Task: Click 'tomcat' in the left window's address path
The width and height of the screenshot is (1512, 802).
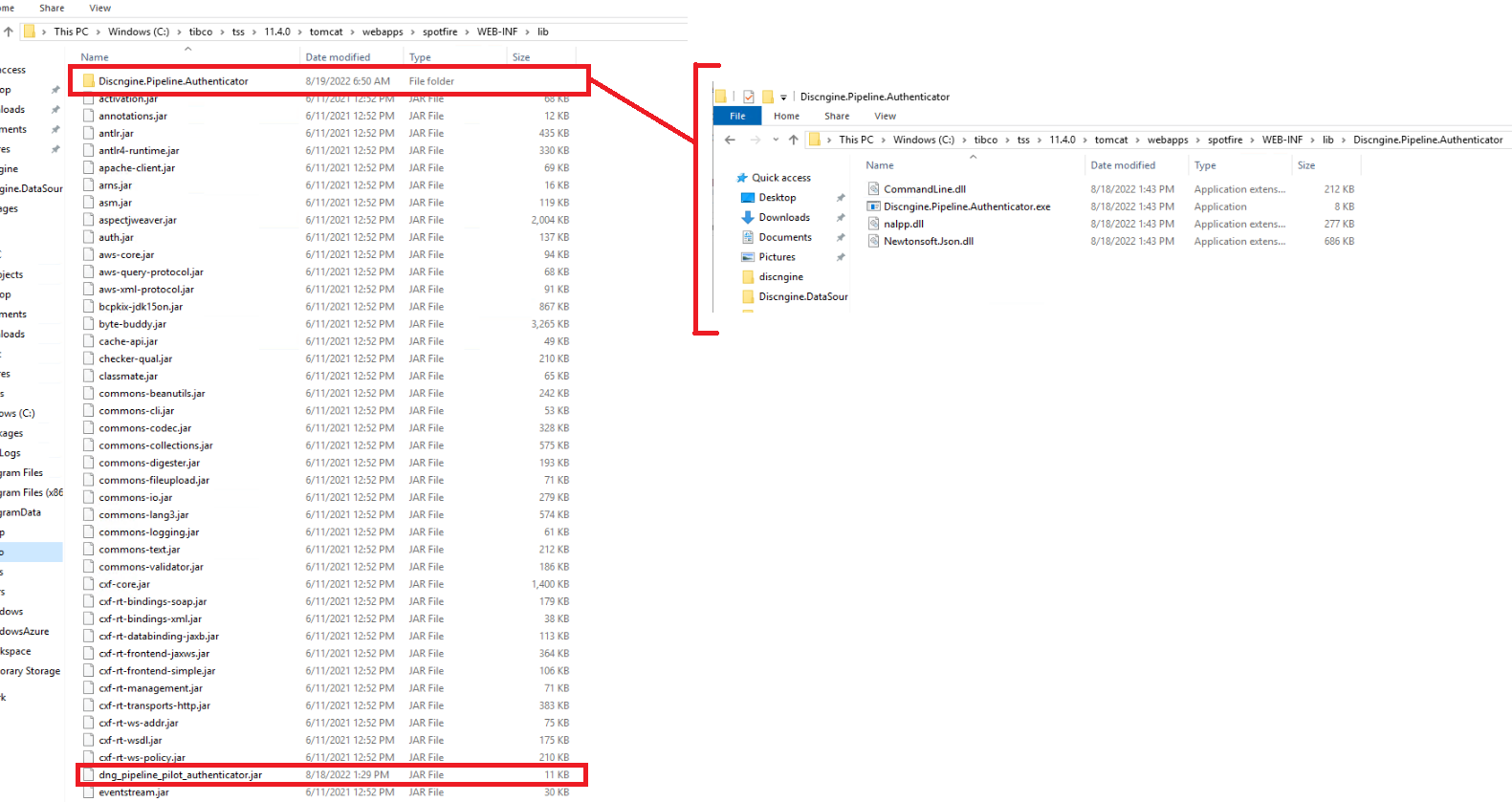Action: click(326, 32)
